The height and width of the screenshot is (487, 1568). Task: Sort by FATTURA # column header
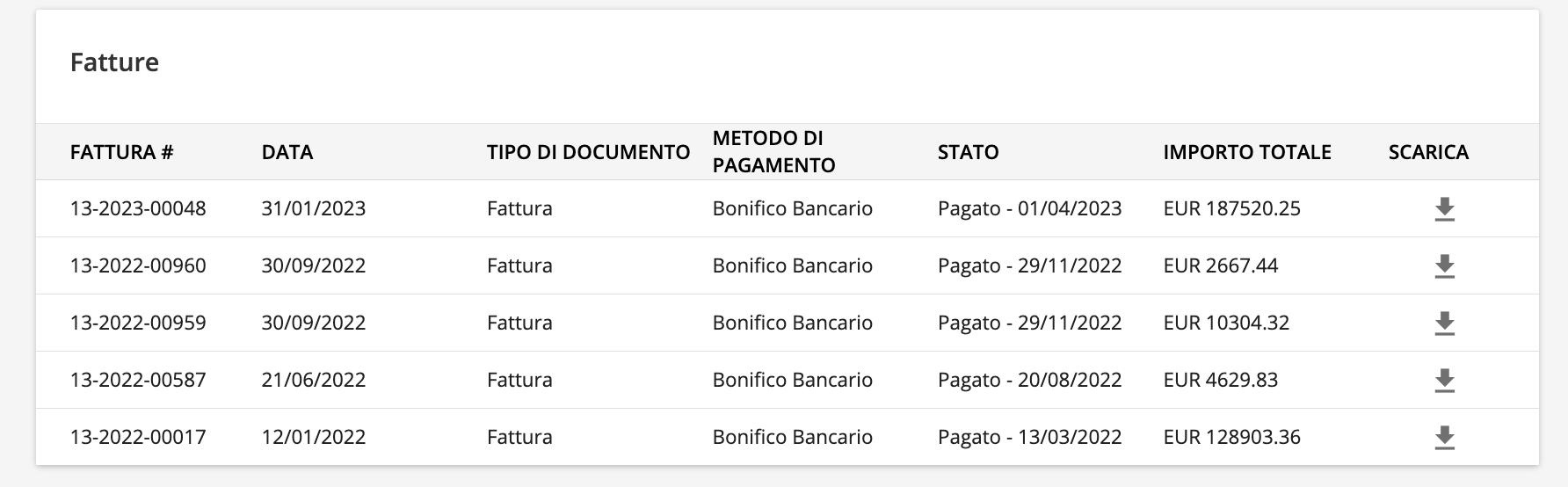pyautogui.click(x=122, y=152)
